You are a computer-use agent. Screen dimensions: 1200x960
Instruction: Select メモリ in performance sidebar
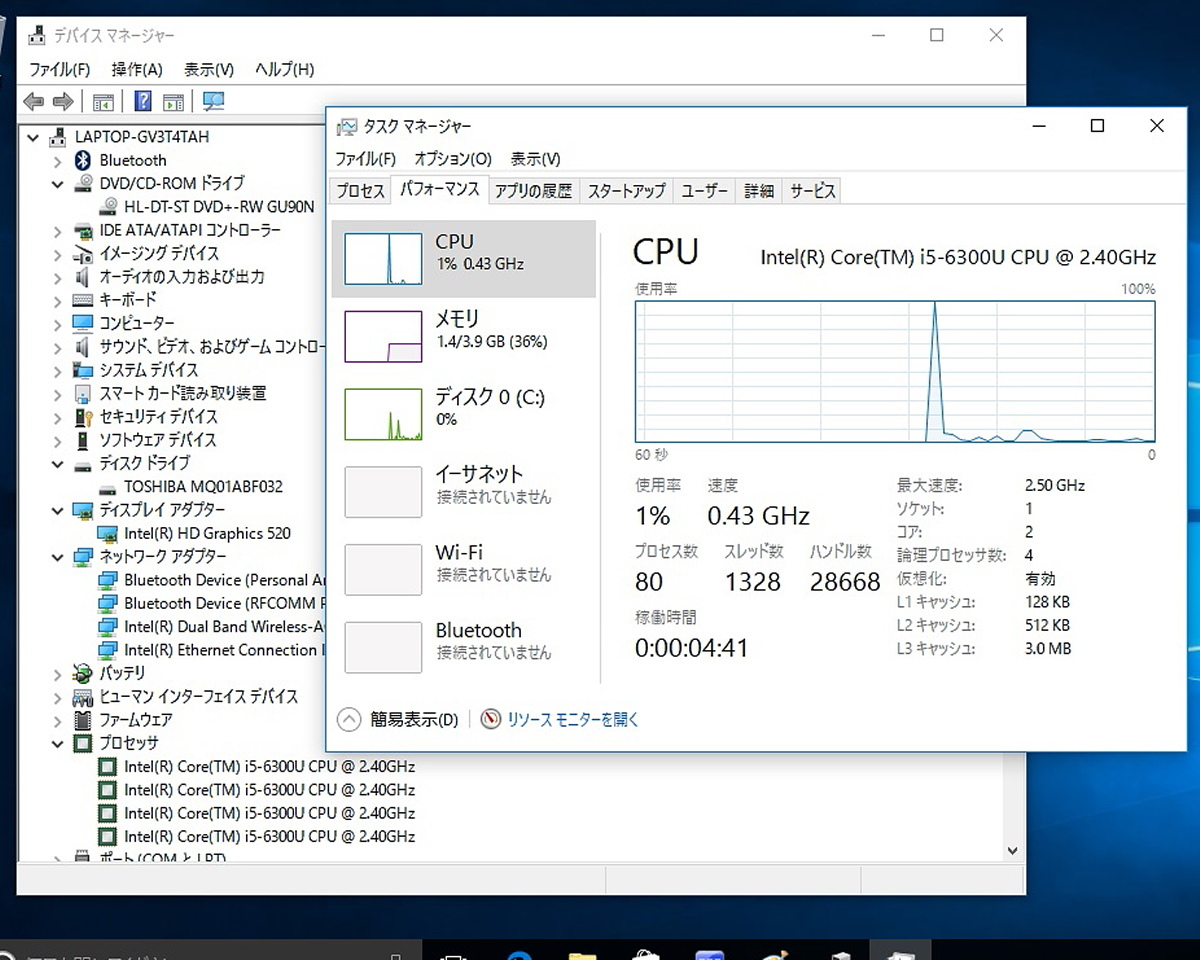[x=463, y=336]
